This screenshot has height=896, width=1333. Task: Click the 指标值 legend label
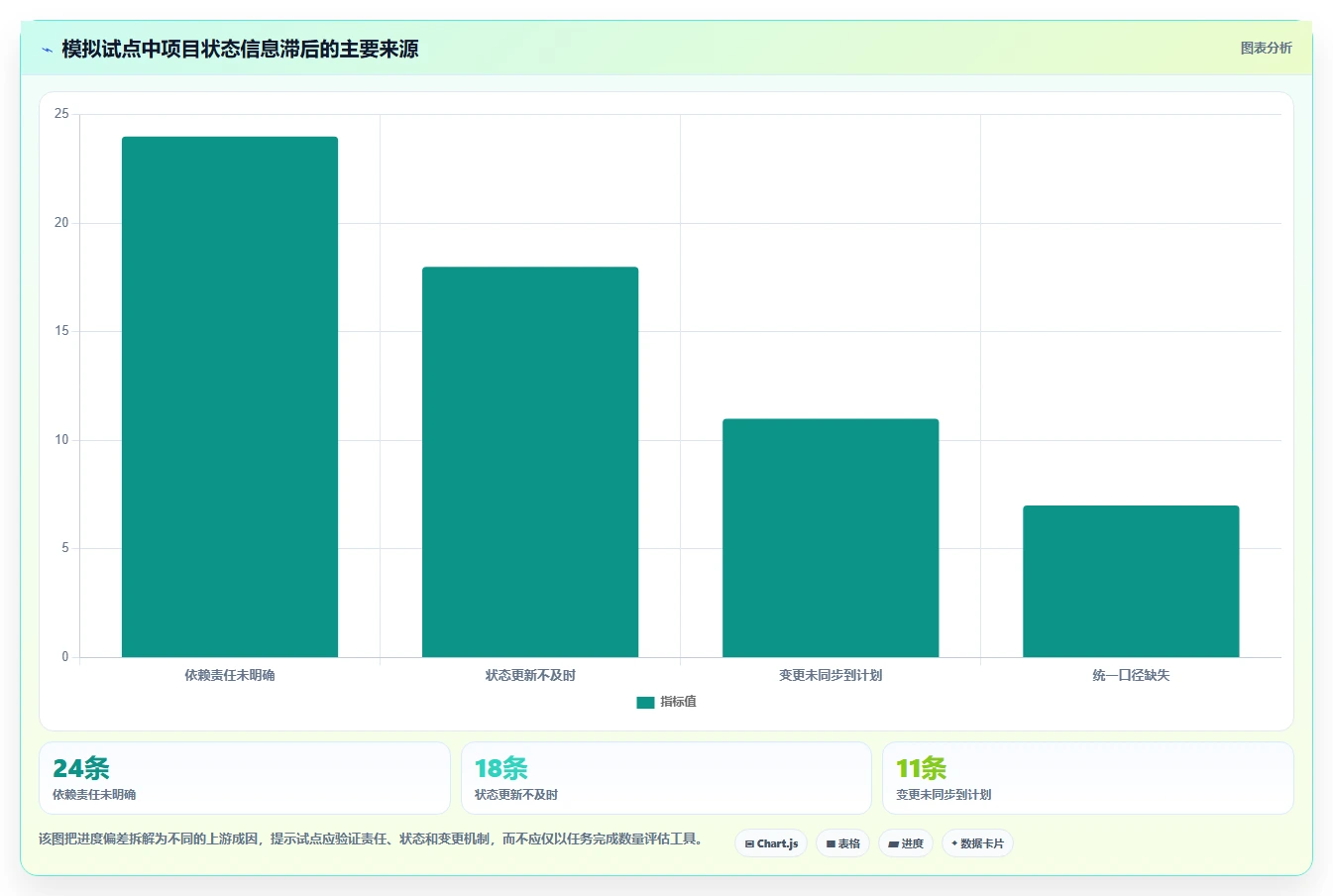[679, 702]
